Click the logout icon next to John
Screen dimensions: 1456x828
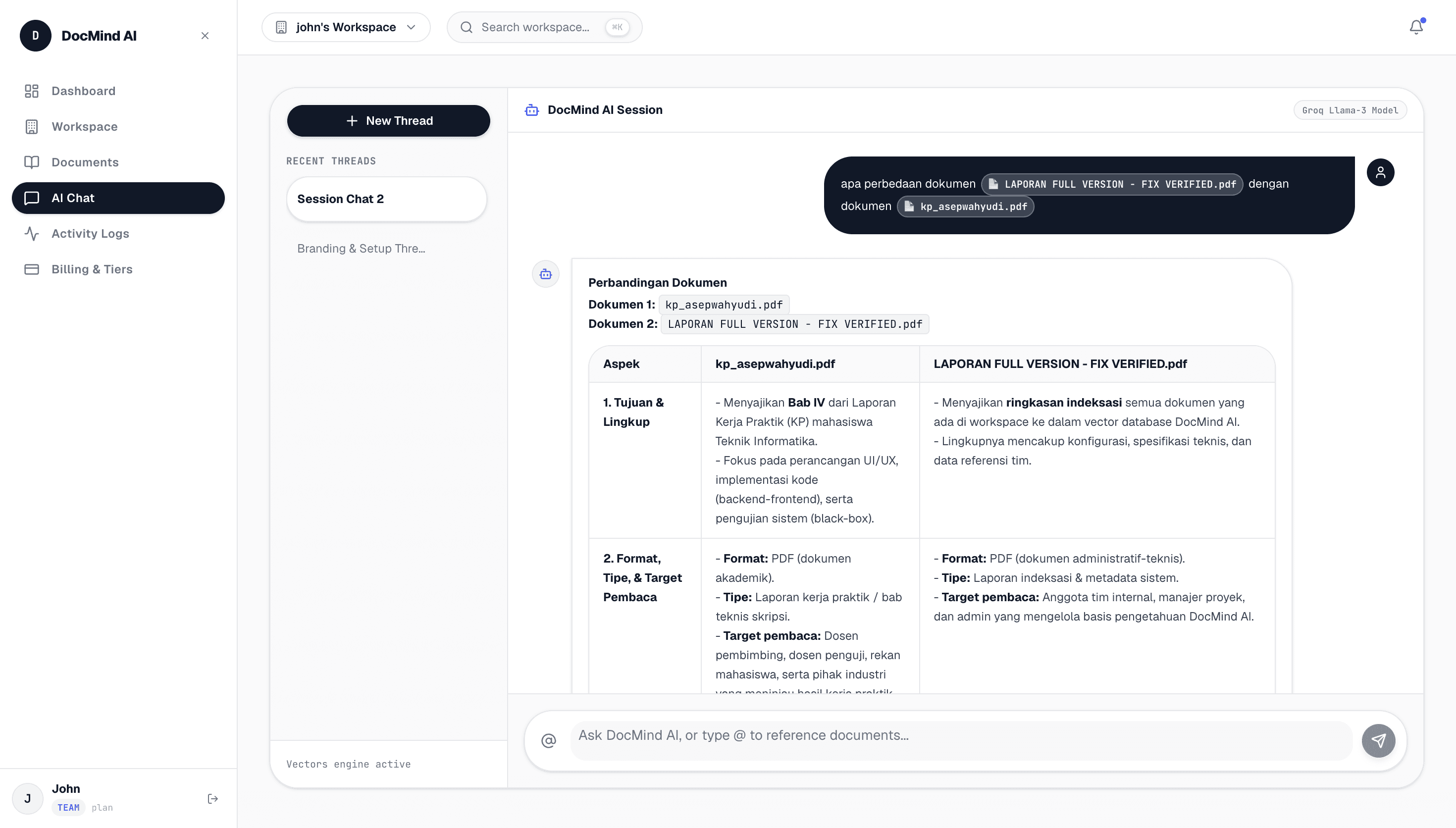click(212, 798)
